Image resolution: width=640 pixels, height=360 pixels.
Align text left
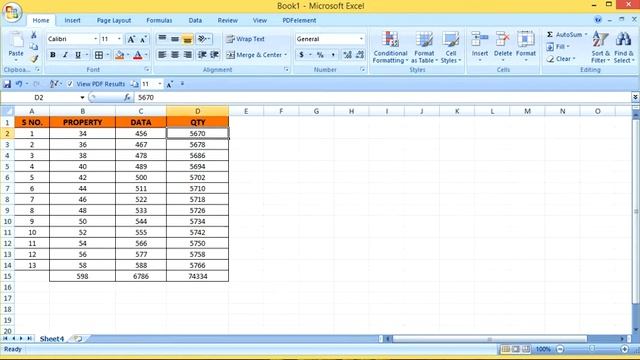[x=162, y=55]
